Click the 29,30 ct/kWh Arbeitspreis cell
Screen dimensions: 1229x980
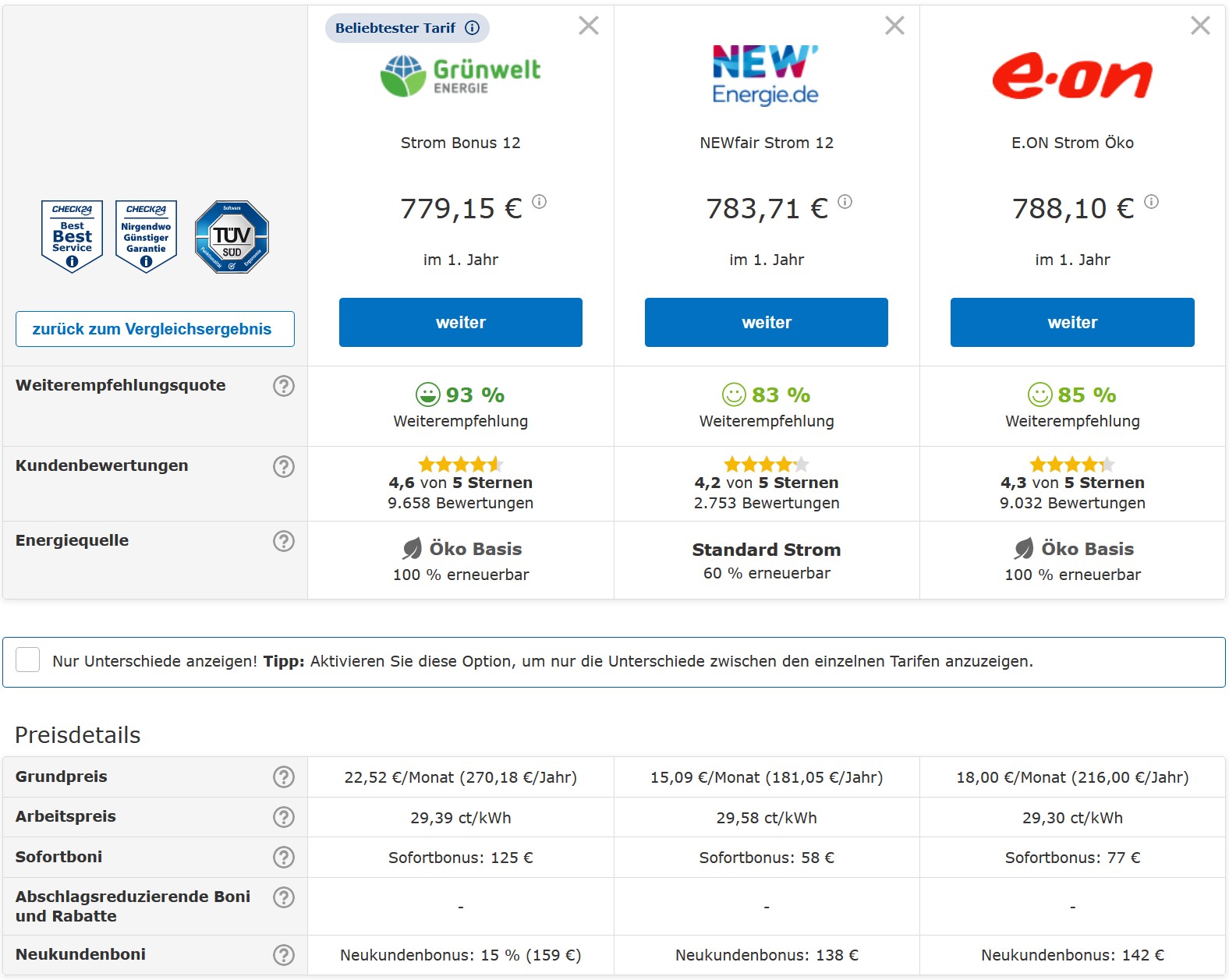(x=1072, y=818)
